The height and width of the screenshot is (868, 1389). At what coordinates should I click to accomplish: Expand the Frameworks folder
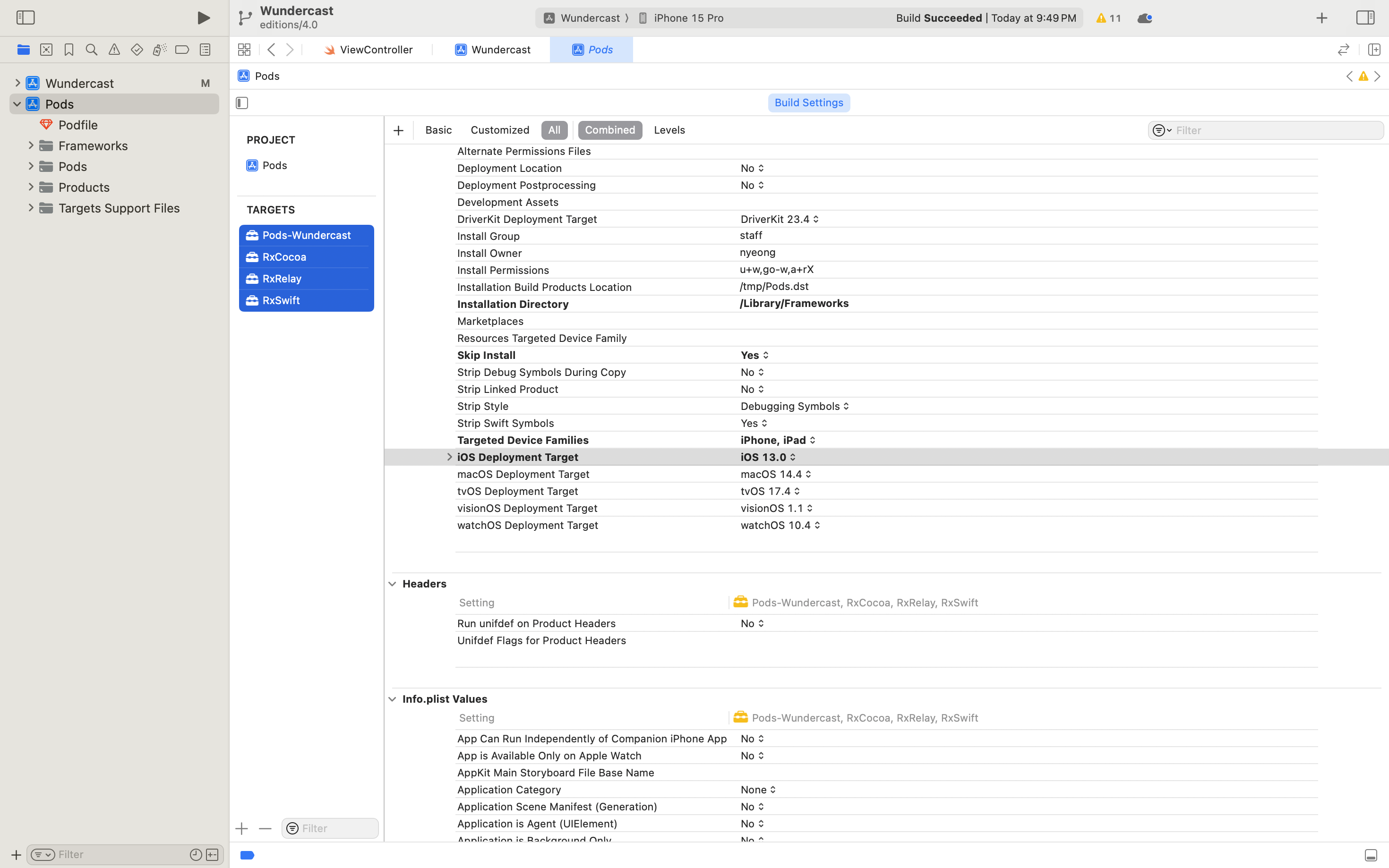(x=31, y=146)
